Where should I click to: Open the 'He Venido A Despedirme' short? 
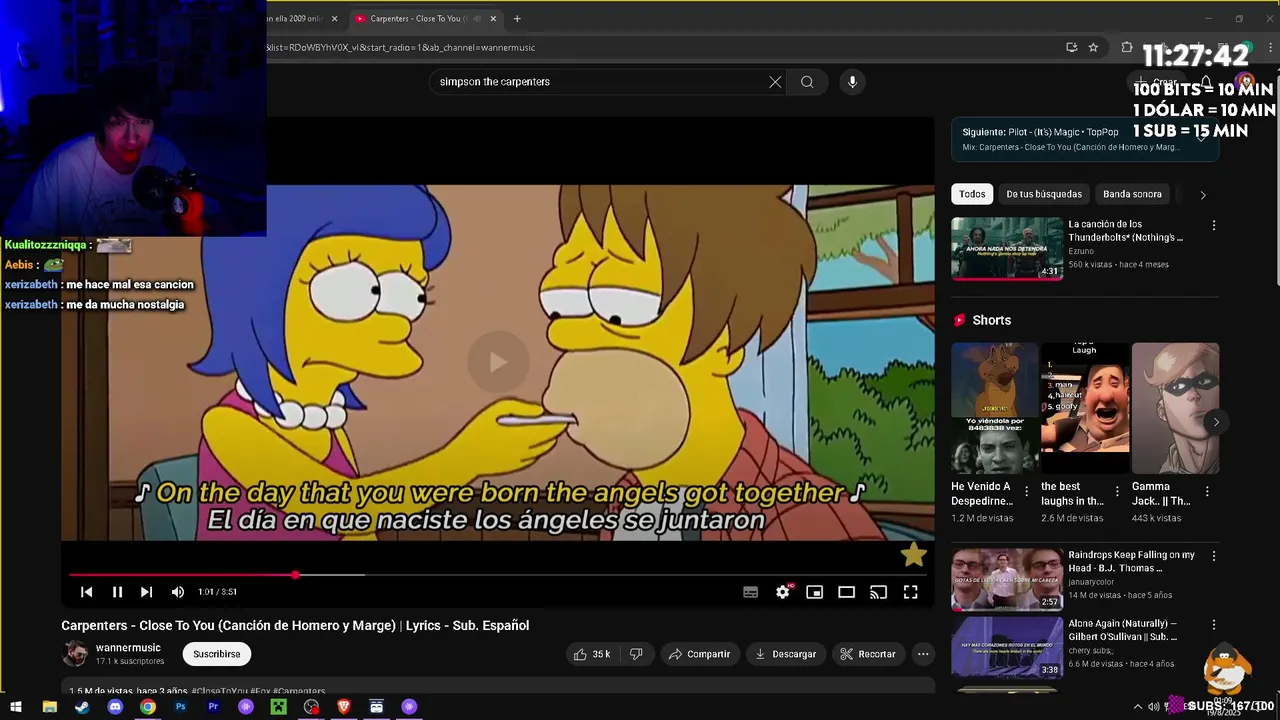[x=995, y=408]
